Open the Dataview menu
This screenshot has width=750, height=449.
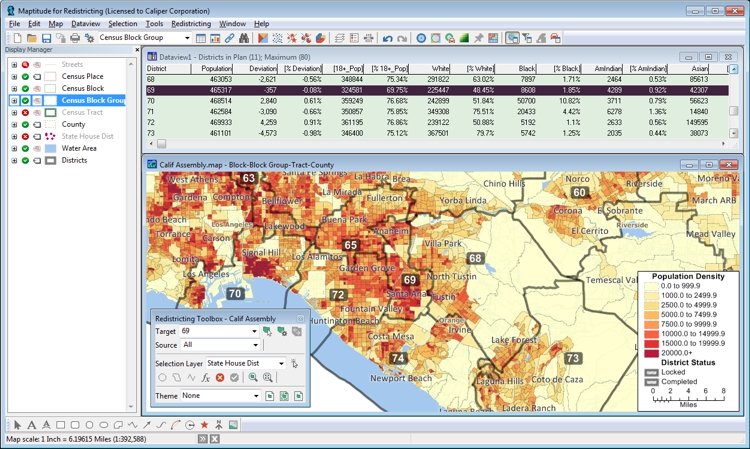(85, 22)
